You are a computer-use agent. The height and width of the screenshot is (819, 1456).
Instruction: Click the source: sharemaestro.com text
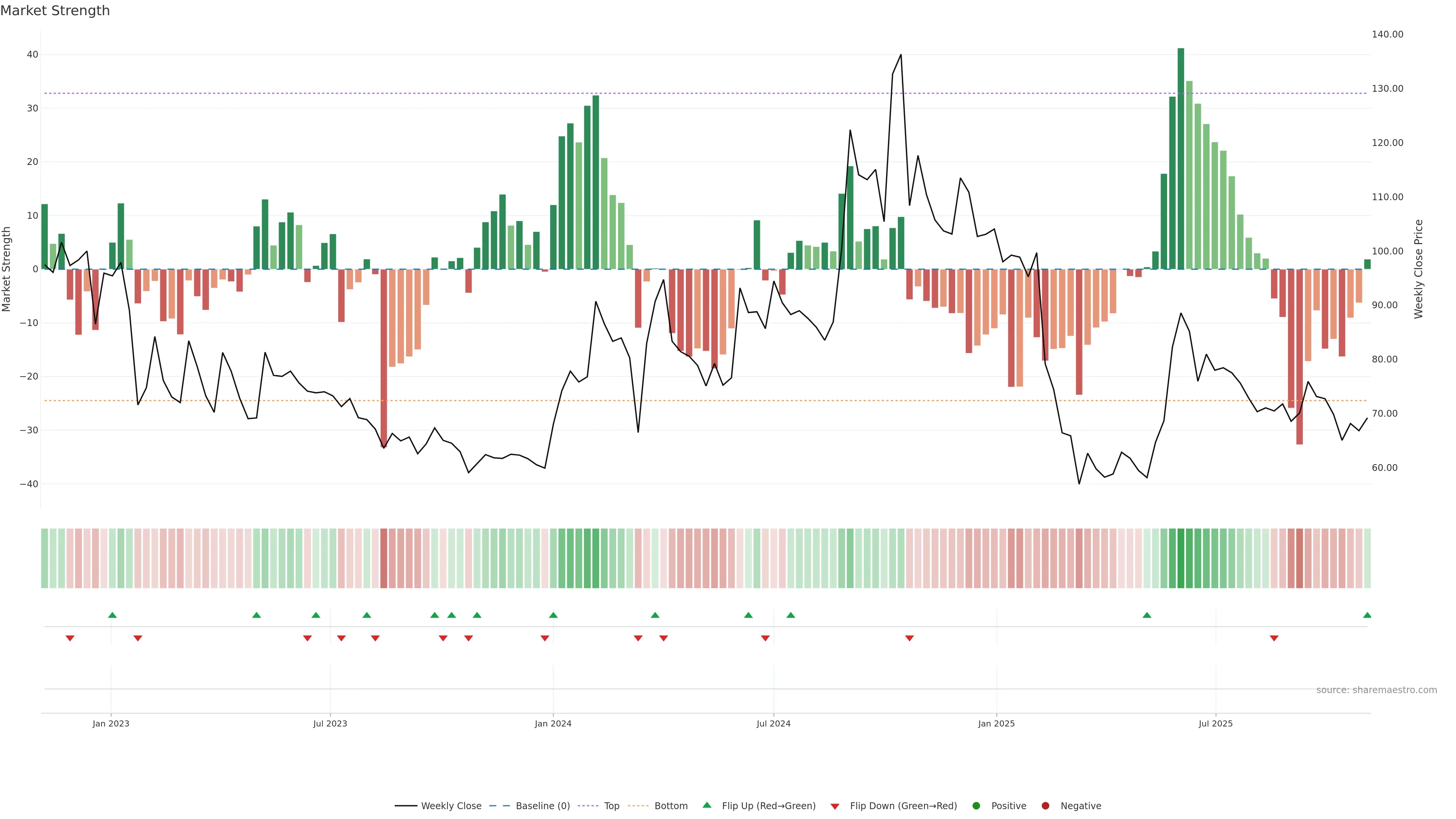(x=1376, y=690)
